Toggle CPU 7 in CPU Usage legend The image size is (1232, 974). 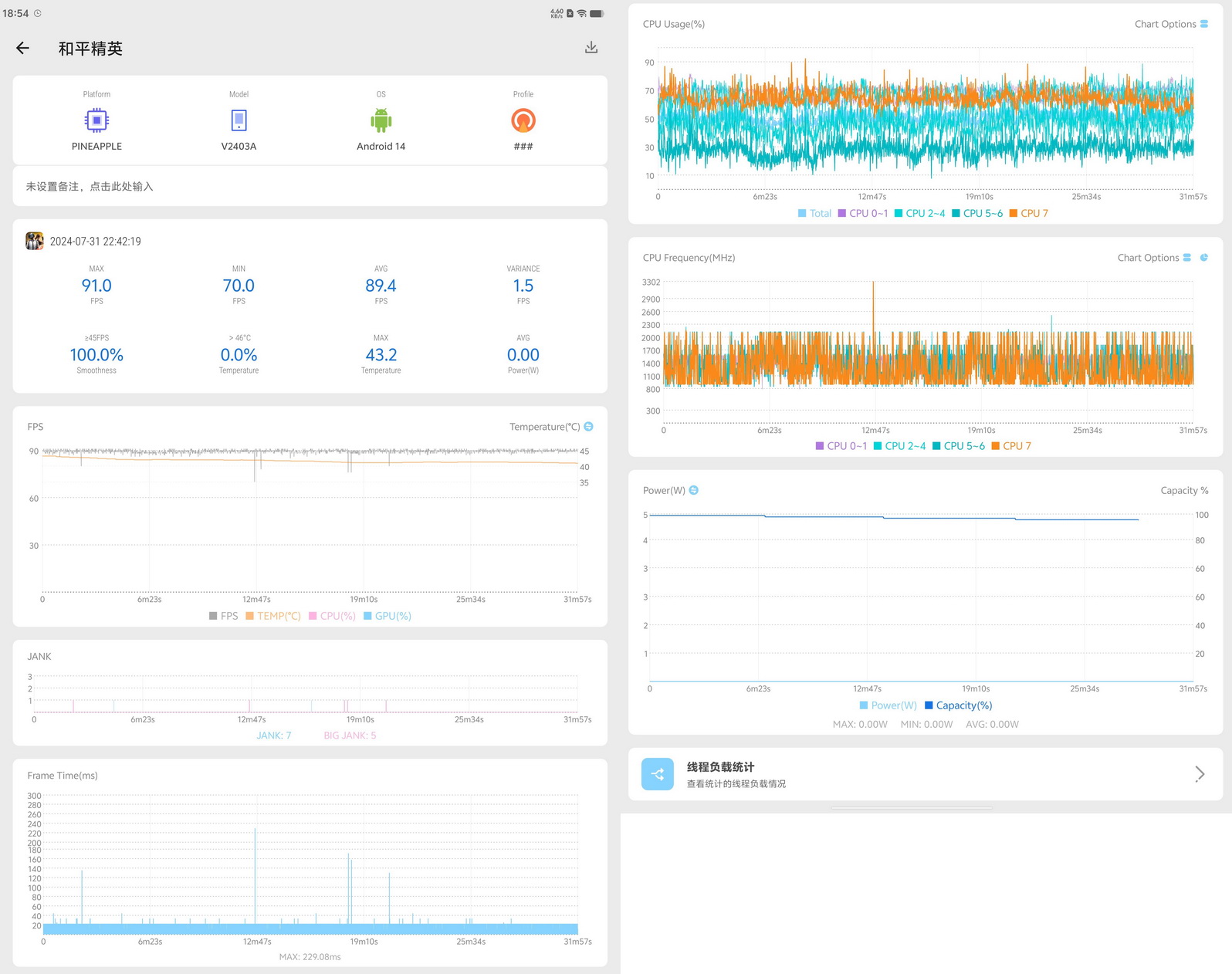(x=1029, y=213)
